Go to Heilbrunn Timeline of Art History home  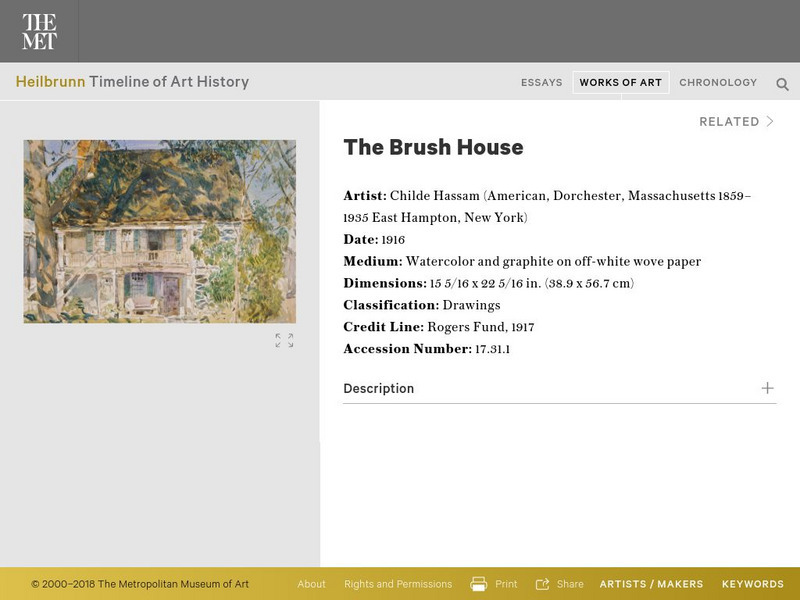point(132,82)
